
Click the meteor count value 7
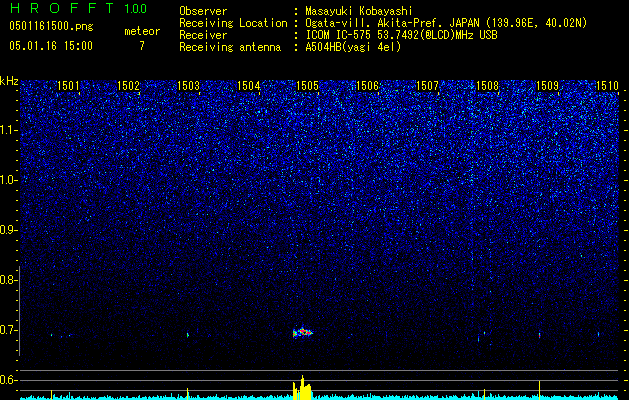point(142,46)
